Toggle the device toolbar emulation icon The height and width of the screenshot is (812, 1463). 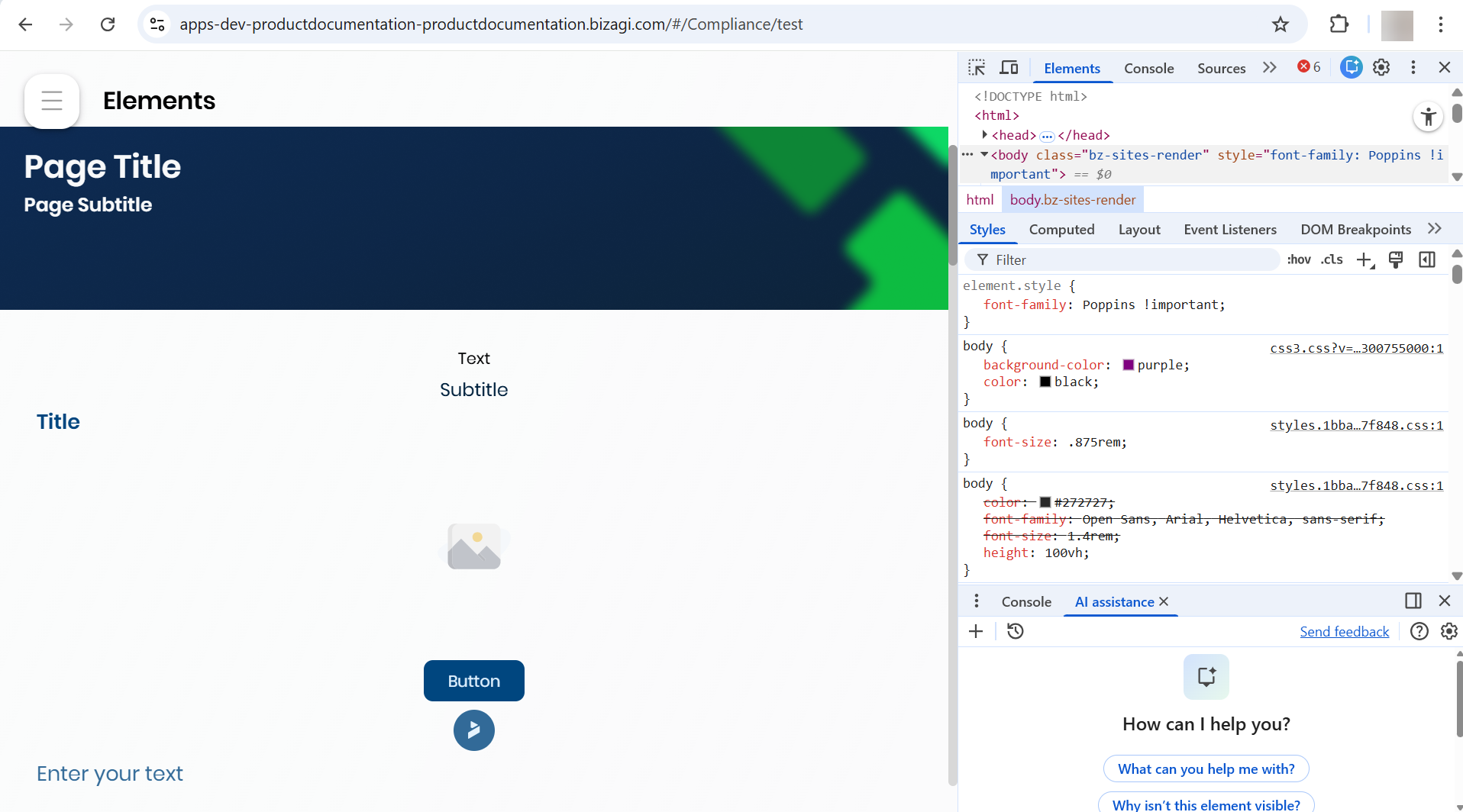coord(1009,68)
